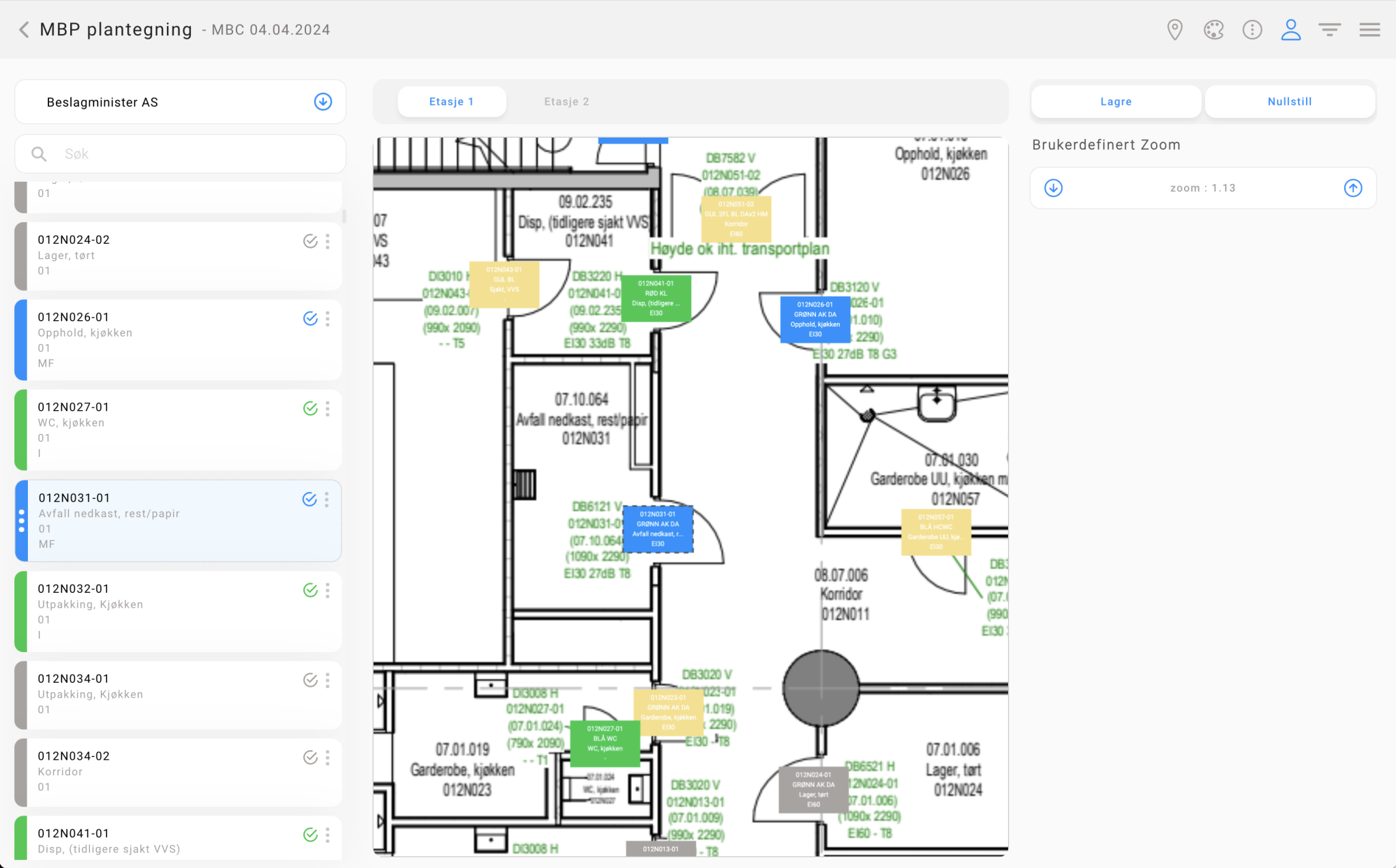This screenshot has height=868, width=1396.
Task: Select the 012N041-01 Disp. list item
Action: coord(178,838)
